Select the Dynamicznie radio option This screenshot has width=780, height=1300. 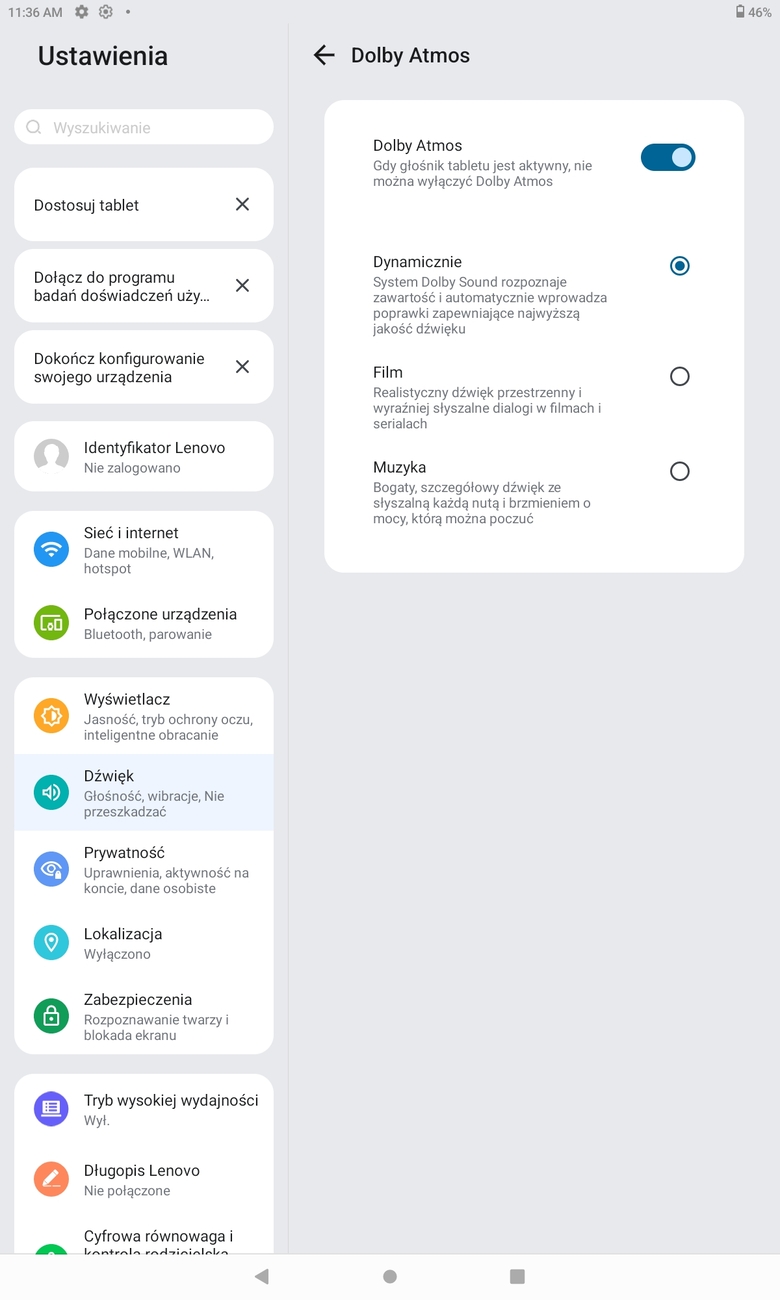[x=680, y=266]
